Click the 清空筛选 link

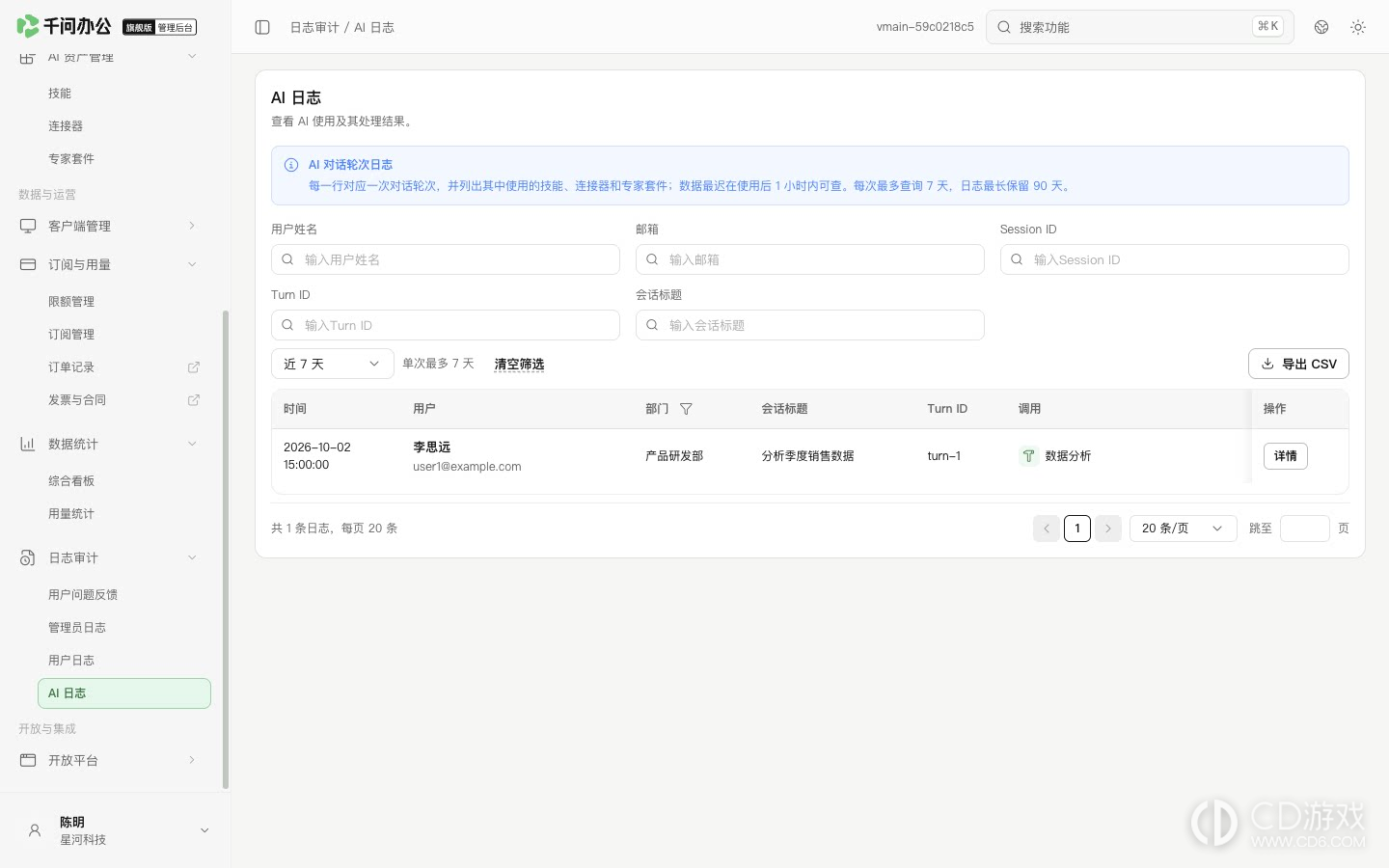(519, 365)
